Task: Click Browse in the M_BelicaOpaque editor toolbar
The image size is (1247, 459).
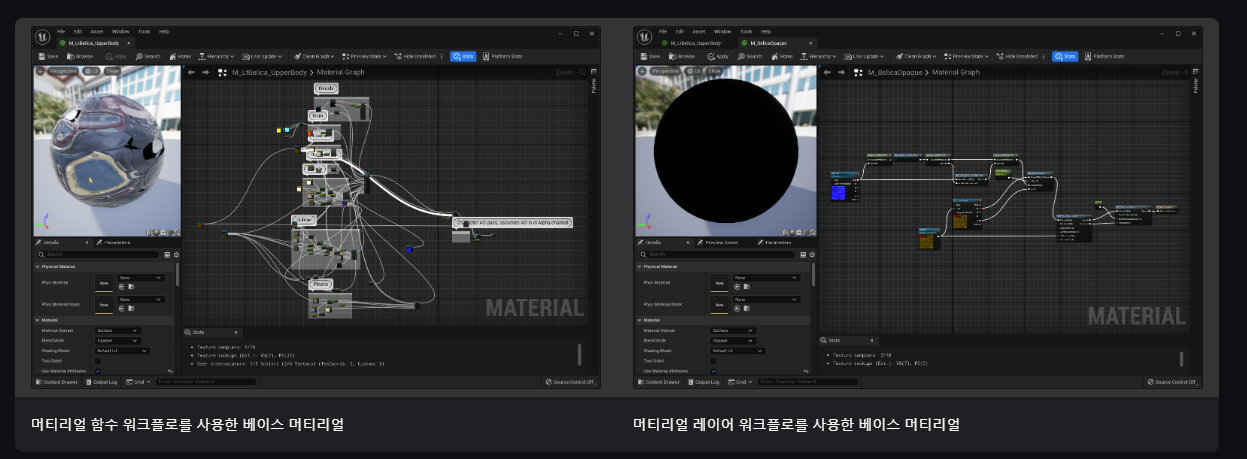Action: 680,56
